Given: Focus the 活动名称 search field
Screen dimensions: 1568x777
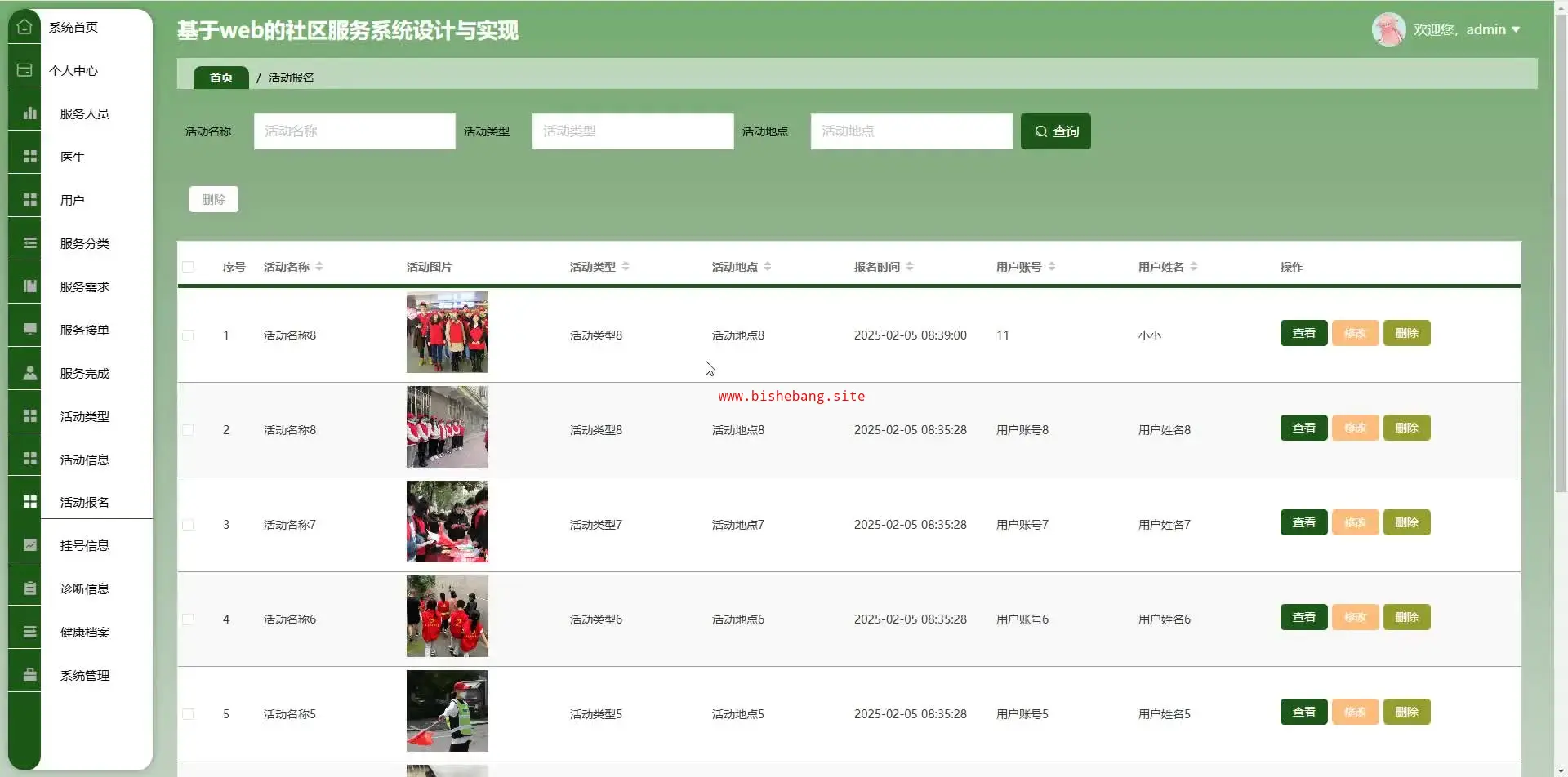Looking at the screenshot, I should (354, 131).
